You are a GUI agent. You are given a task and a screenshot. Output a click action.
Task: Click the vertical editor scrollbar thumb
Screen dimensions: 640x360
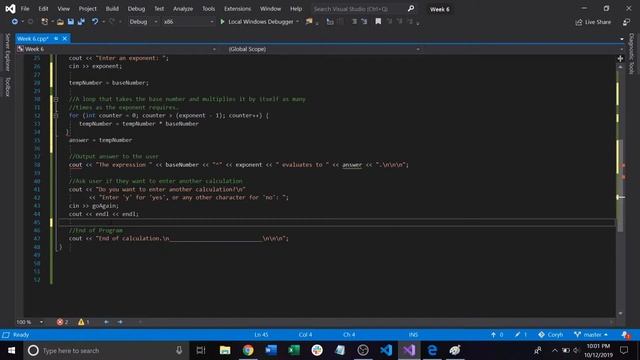620,186
